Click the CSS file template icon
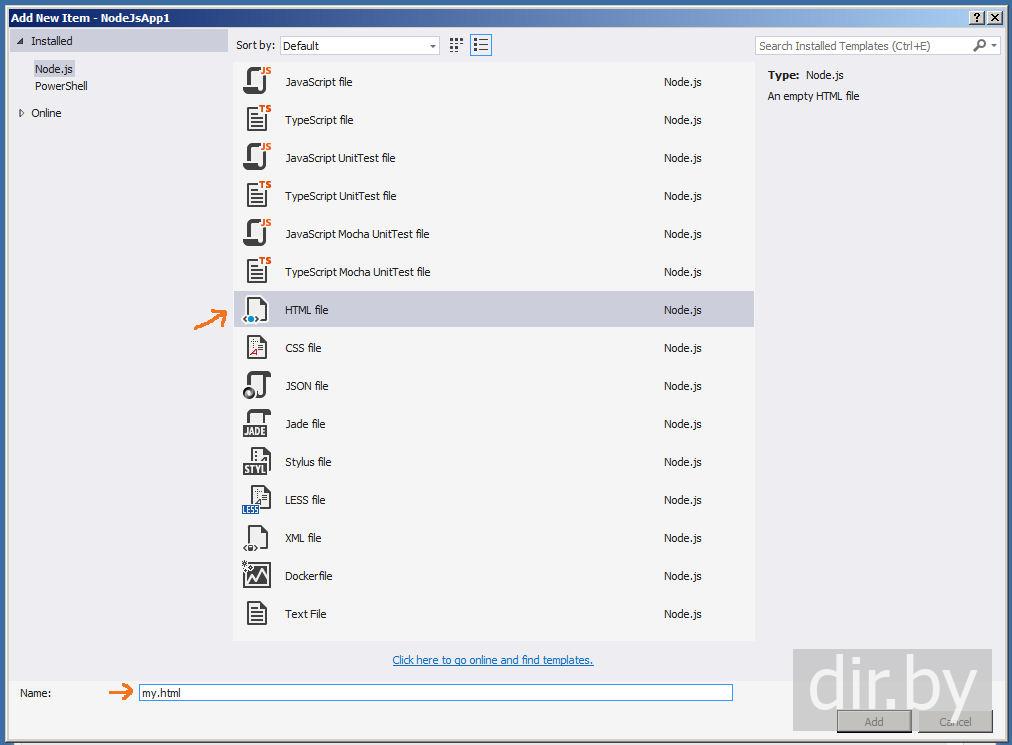The image size is (1012, 745). (x=257, y=347)
